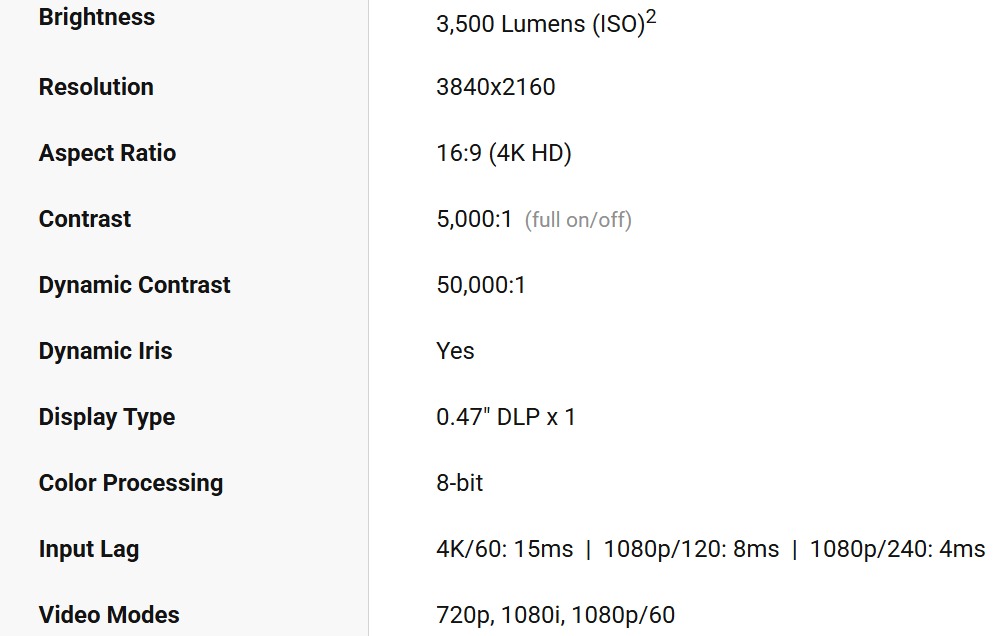Select the 3840x2160 resolution value
The width and height of the screenshot is (998, 636).
pos(495,87)
